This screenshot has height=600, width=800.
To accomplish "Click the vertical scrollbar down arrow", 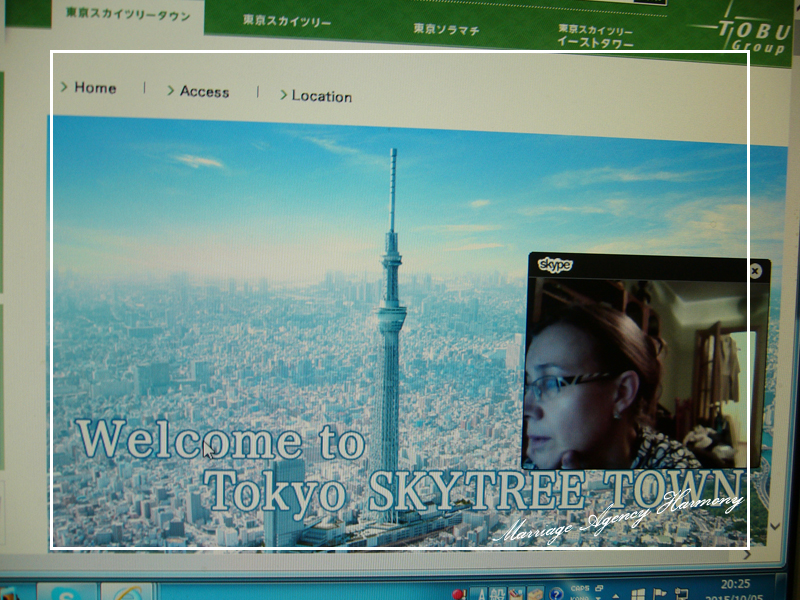I will pos(775,526).
